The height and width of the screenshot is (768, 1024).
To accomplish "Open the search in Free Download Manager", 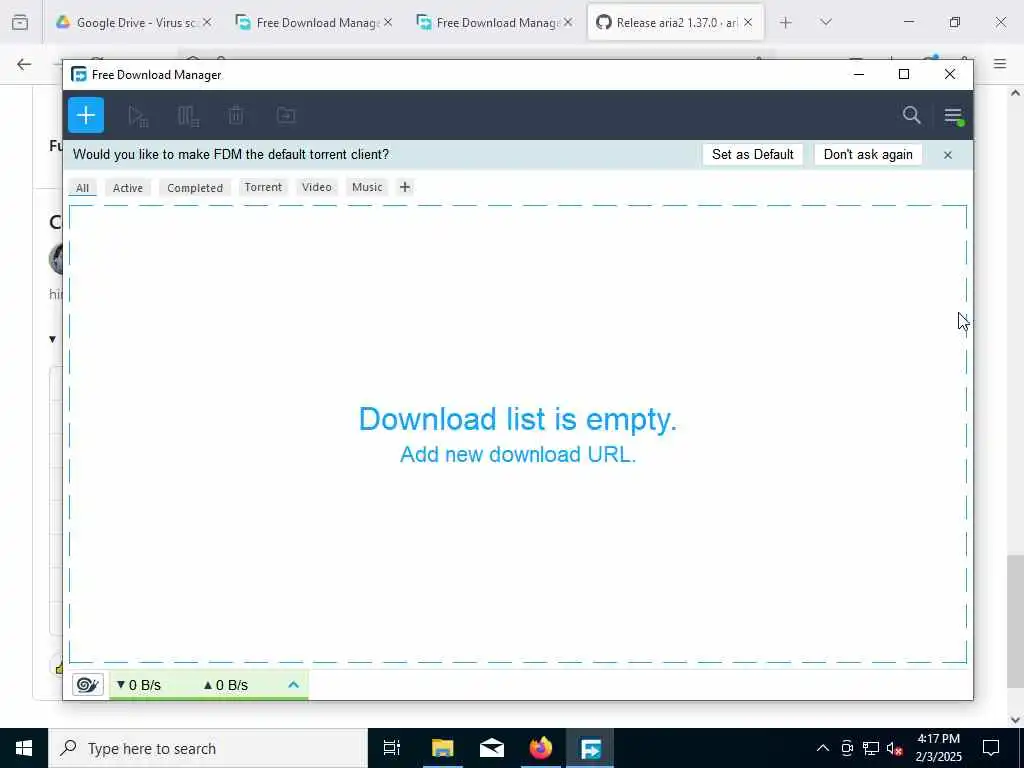I will (x=912, y=116).
